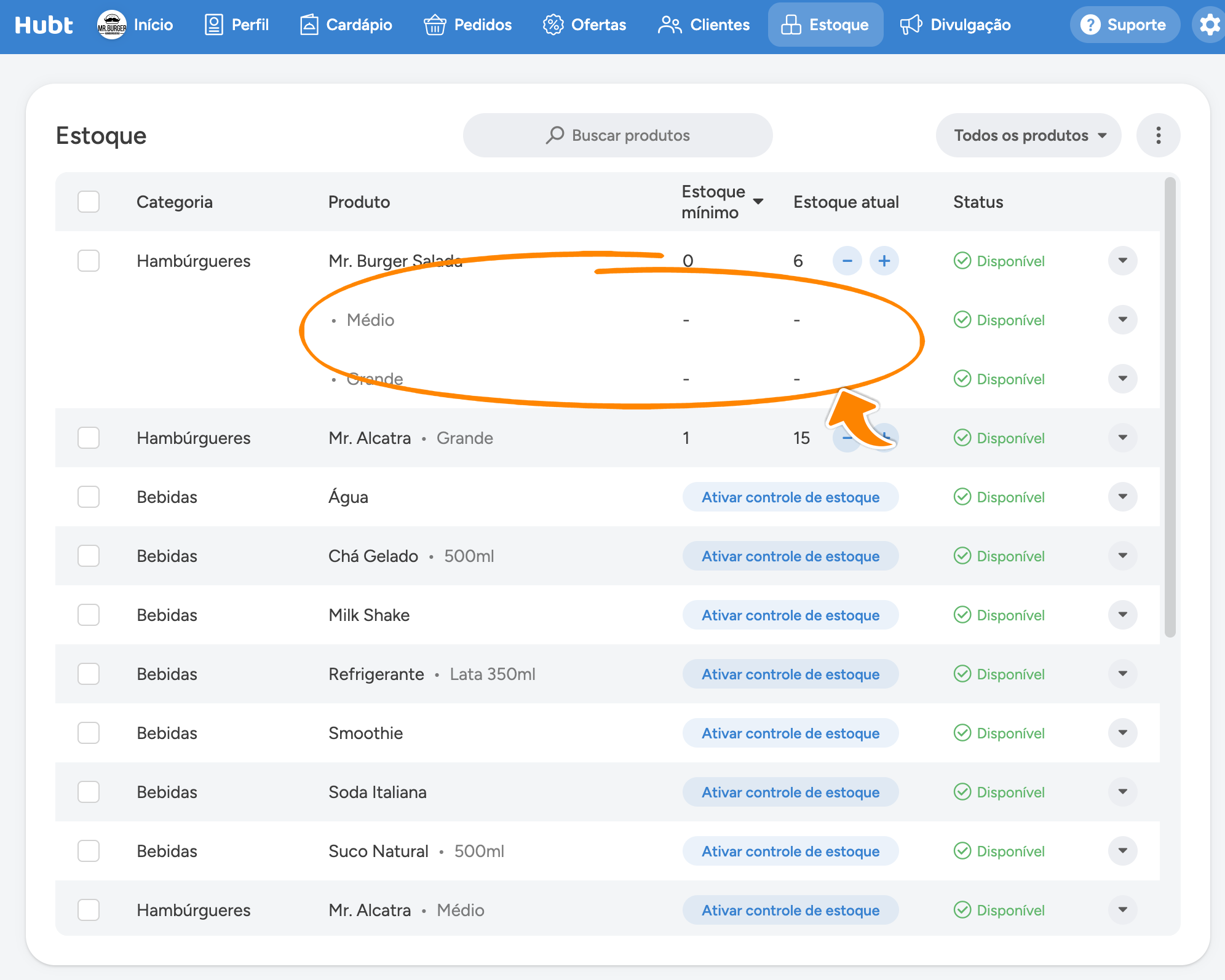Open the three-dot options menu
Viewport: 1225px width, 980px height.
pos(1158,135)
